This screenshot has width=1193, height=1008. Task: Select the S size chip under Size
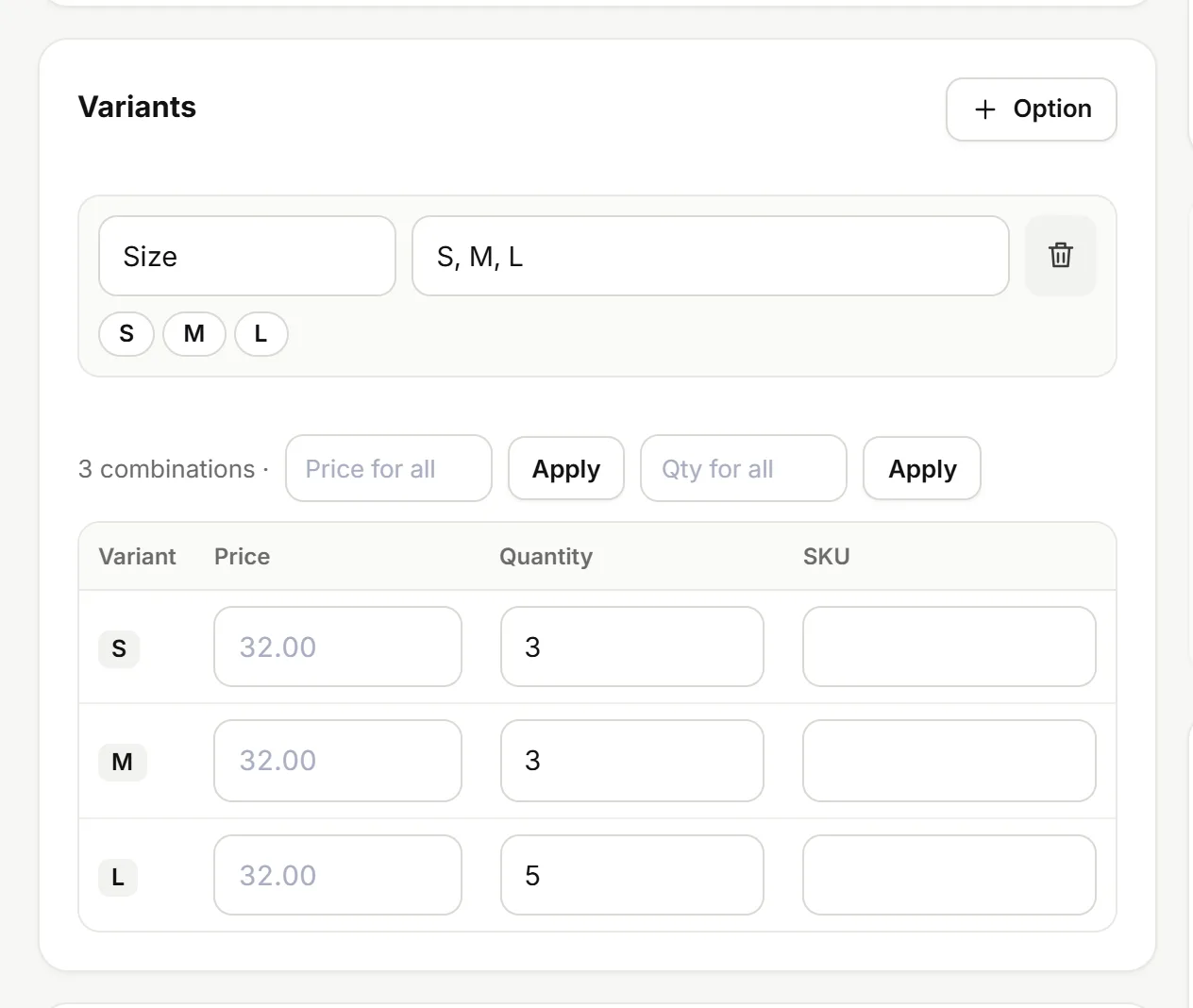tap(126, 334)
